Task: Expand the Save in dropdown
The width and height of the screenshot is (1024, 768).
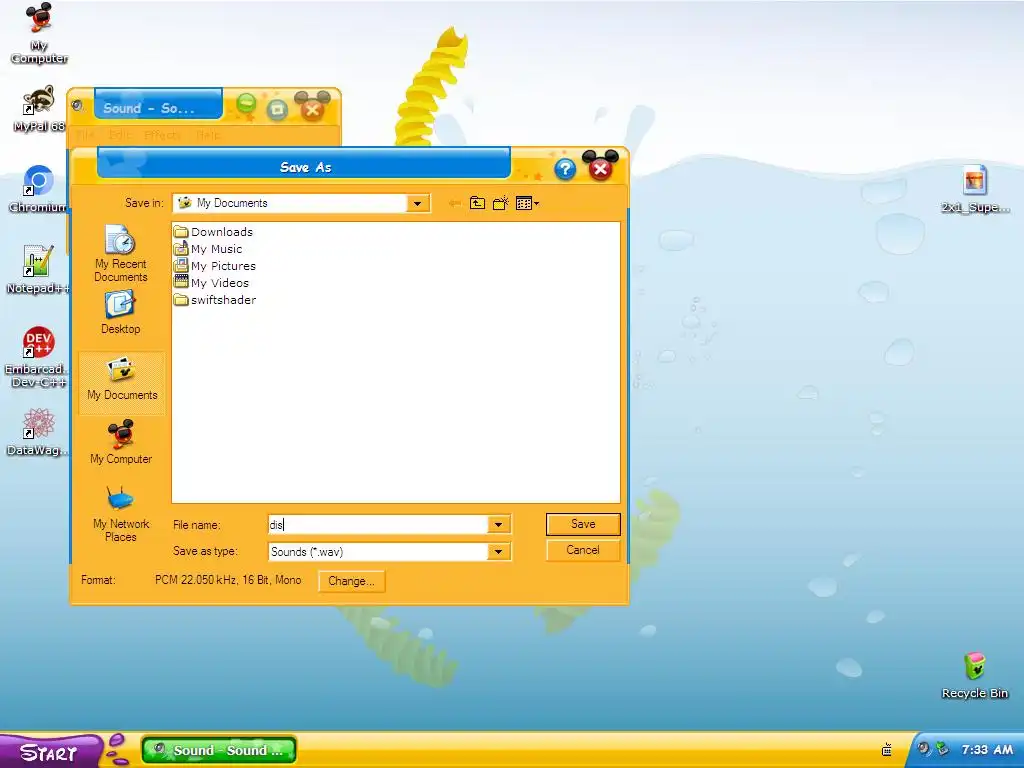Action: [417, 204]
